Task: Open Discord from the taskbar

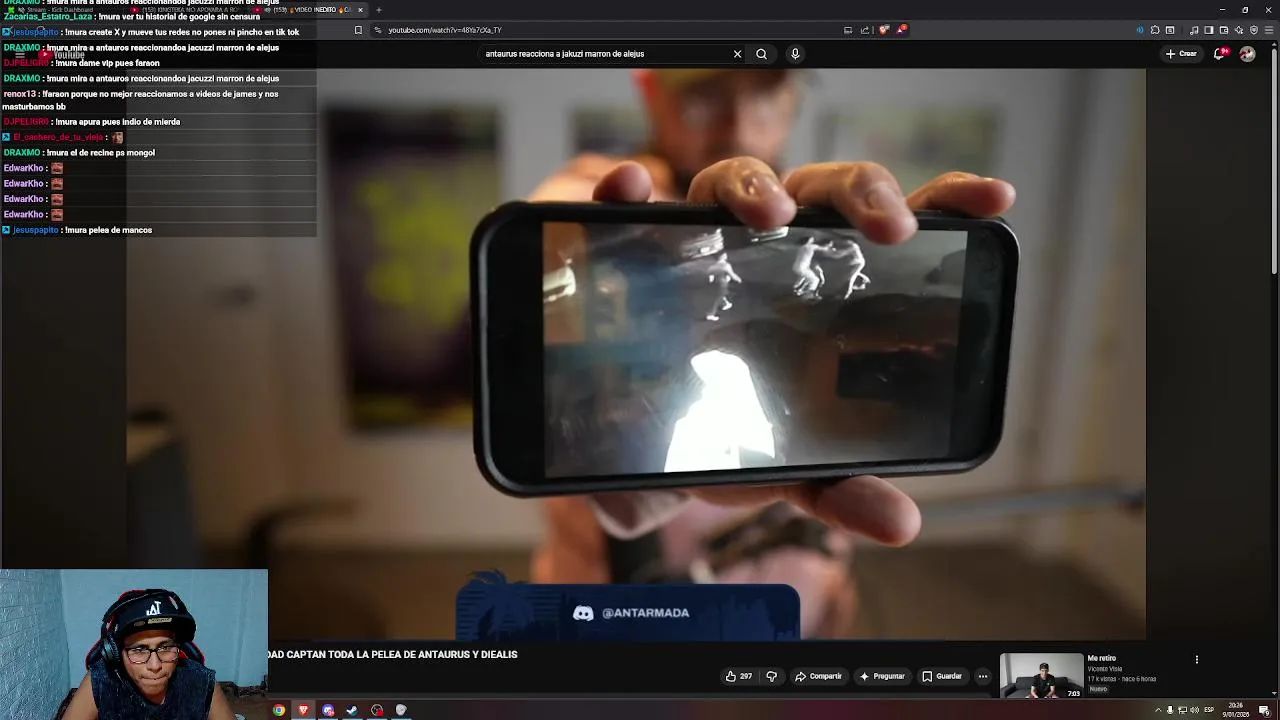Action: [x=328, y=710]
